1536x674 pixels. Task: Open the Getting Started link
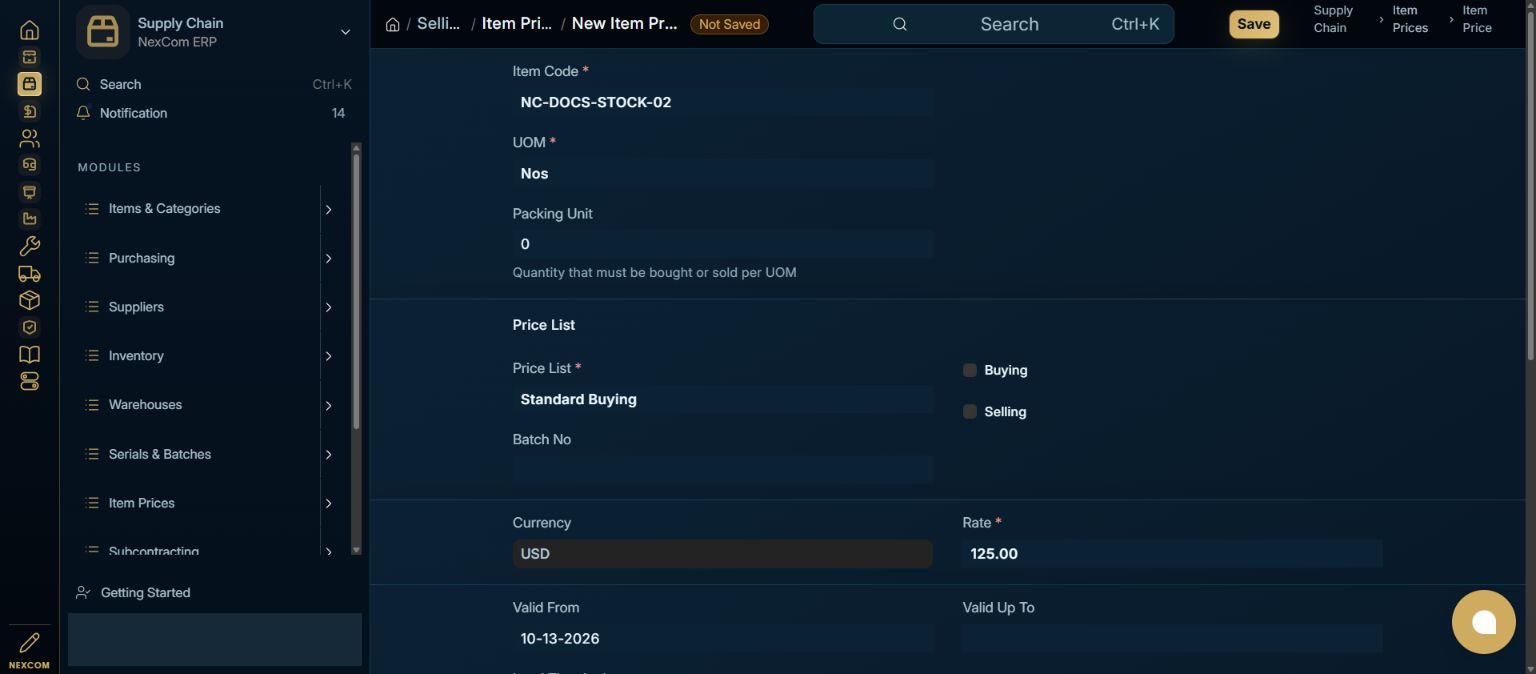click(145, 592)
